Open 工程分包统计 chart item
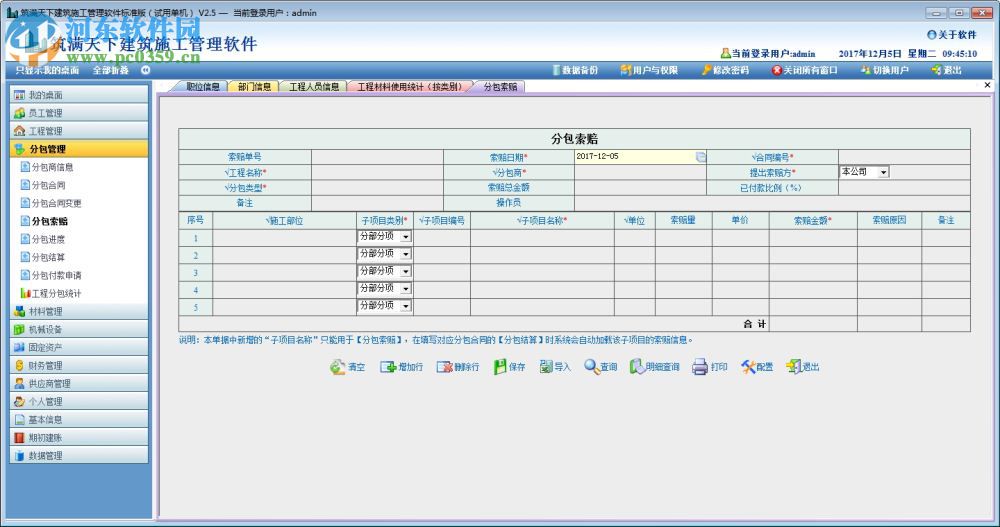This screenshot has width=1000, height=527. 51,293
